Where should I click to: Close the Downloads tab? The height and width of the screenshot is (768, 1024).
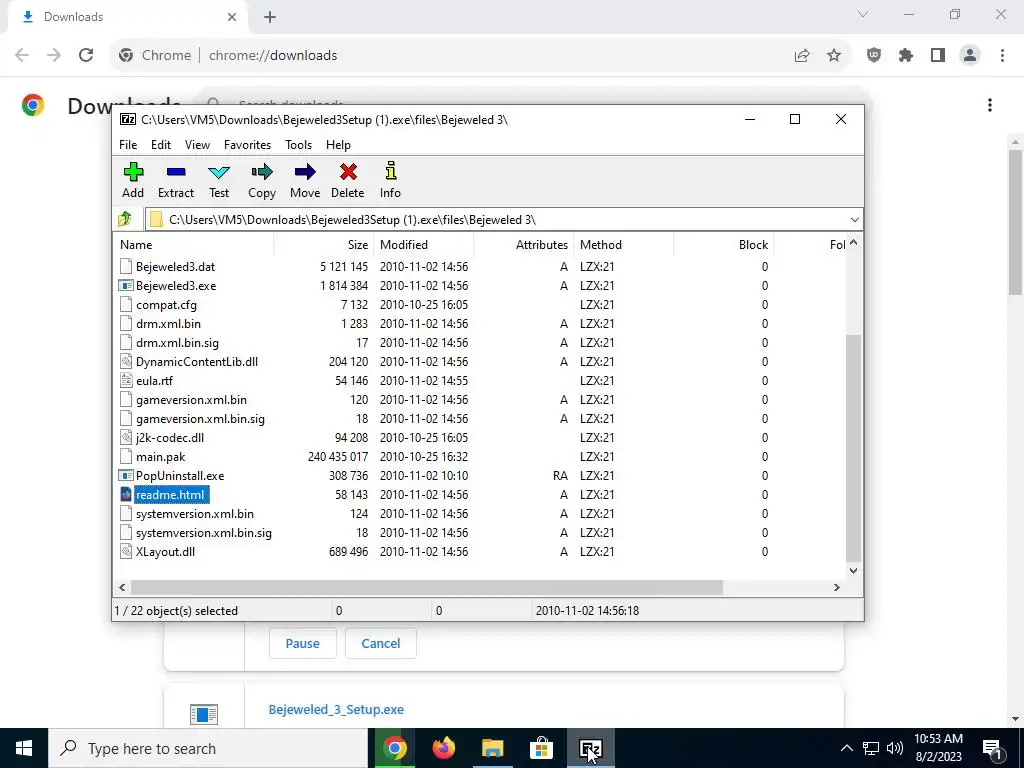[232, 17]
